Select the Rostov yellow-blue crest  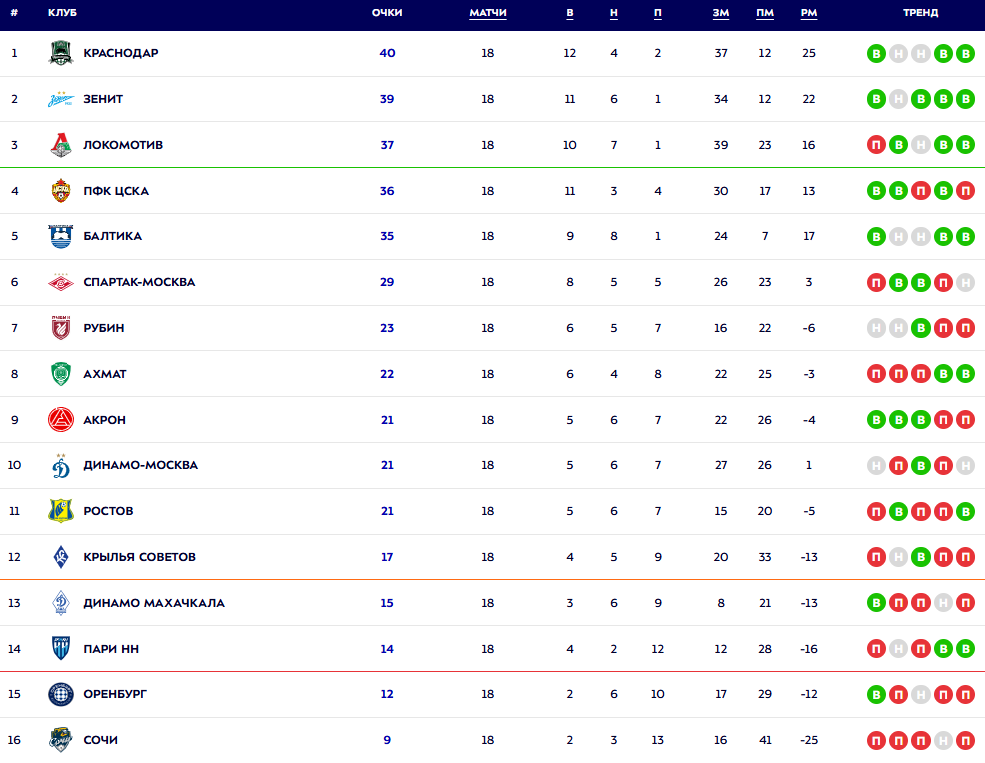click(x=61, y=511)
